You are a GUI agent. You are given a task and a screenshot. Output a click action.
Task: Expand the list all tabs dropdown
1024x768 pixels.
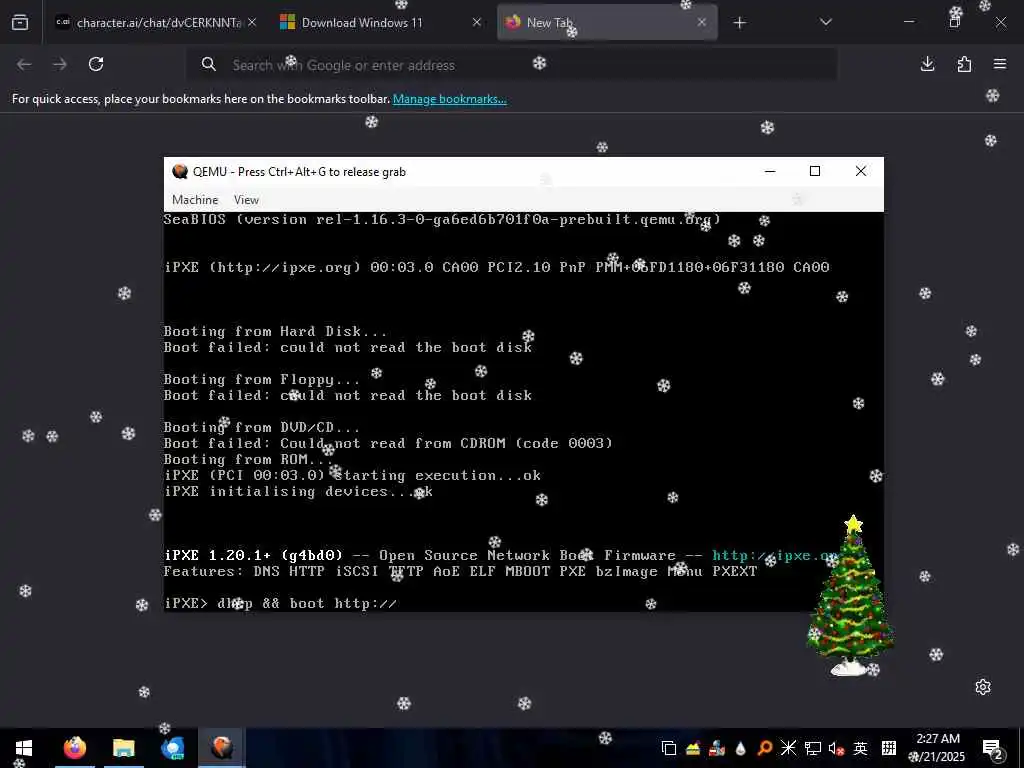[825, 22]
